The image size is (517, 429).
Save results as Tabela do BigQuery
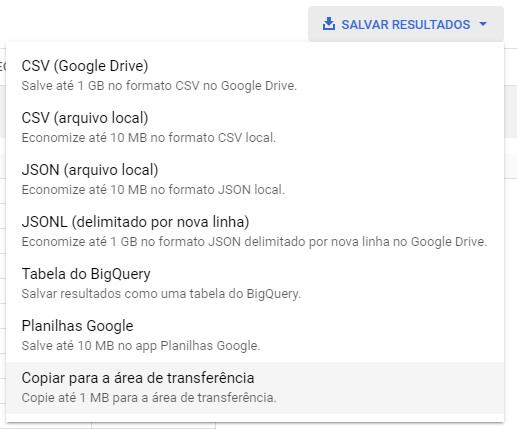[x=255, y=283]
